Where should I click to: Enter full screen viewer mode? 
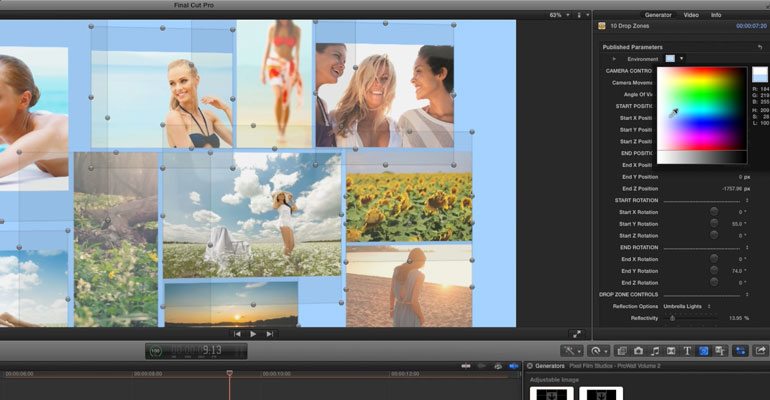coord(577,334)
